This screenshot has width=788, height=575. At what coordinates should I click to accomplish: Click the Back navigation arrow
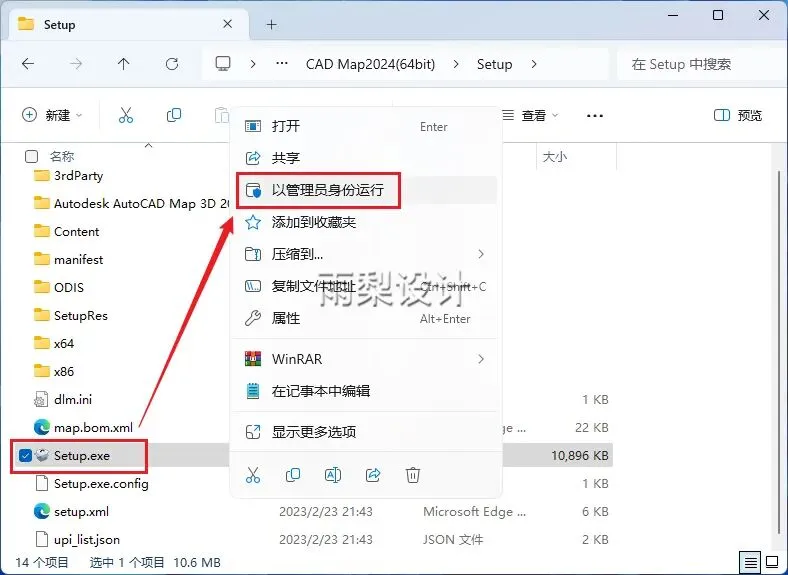click(x=28, y=64)
